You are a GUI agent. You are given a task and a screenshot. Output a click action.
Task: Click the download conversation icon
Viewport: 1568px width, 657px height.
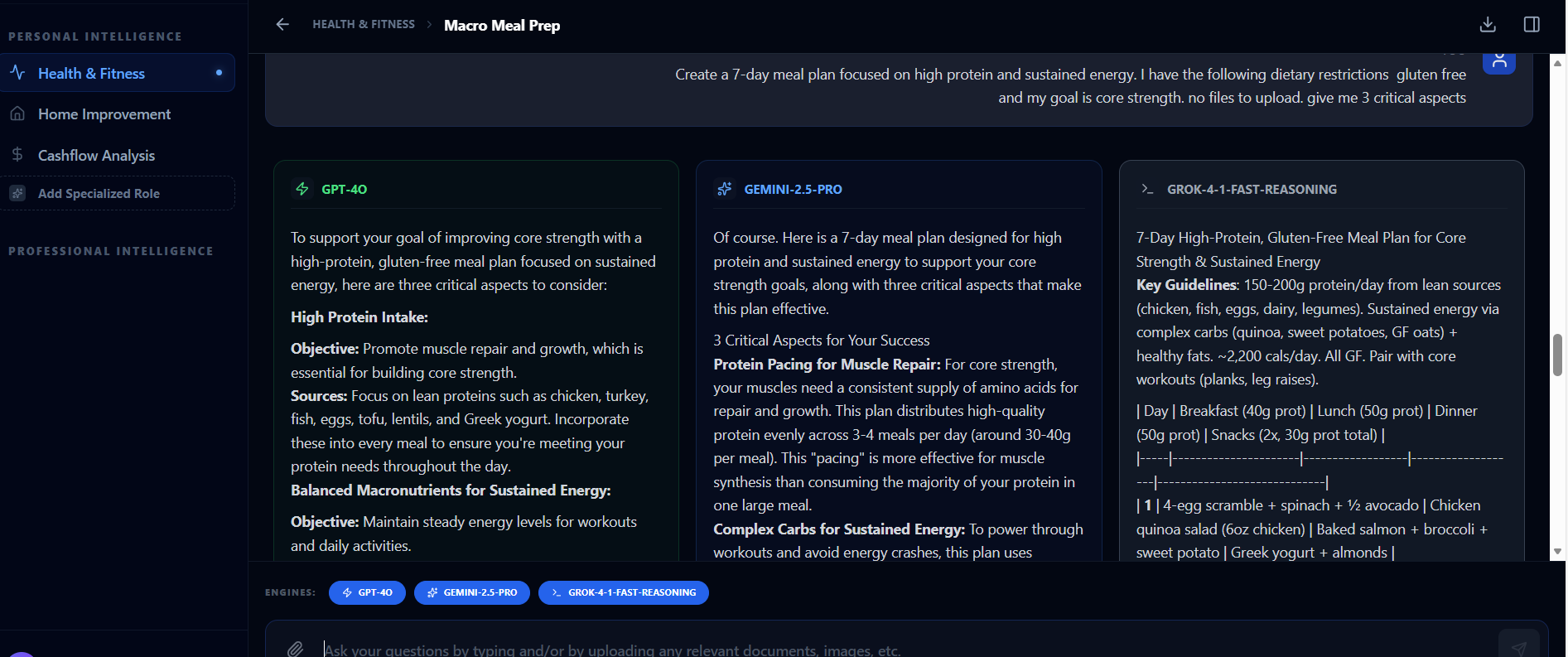click(1488, 25)
